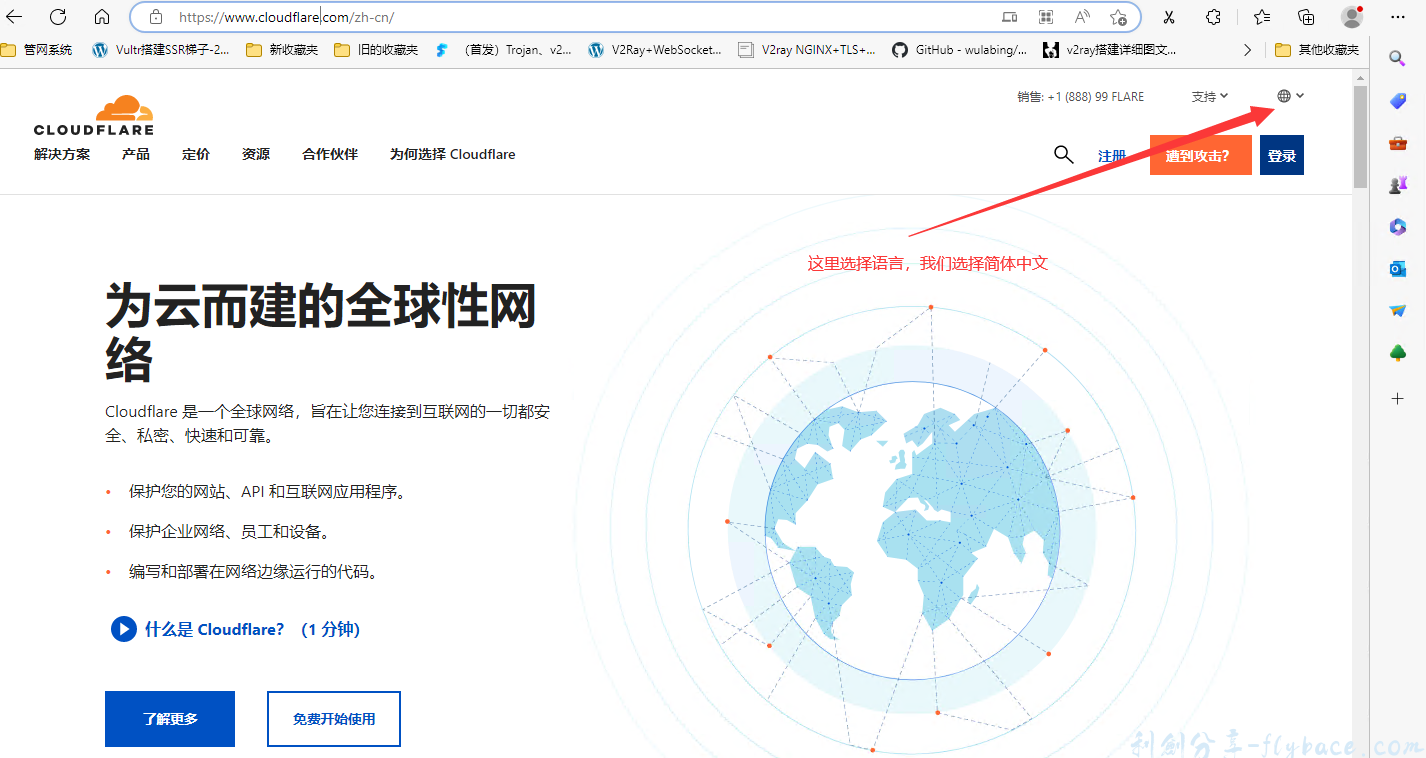Image resolution: width=1426 pixels, height=758 pixels.
Task: Open sidebar Search tool
Action: pos(1398,59)
